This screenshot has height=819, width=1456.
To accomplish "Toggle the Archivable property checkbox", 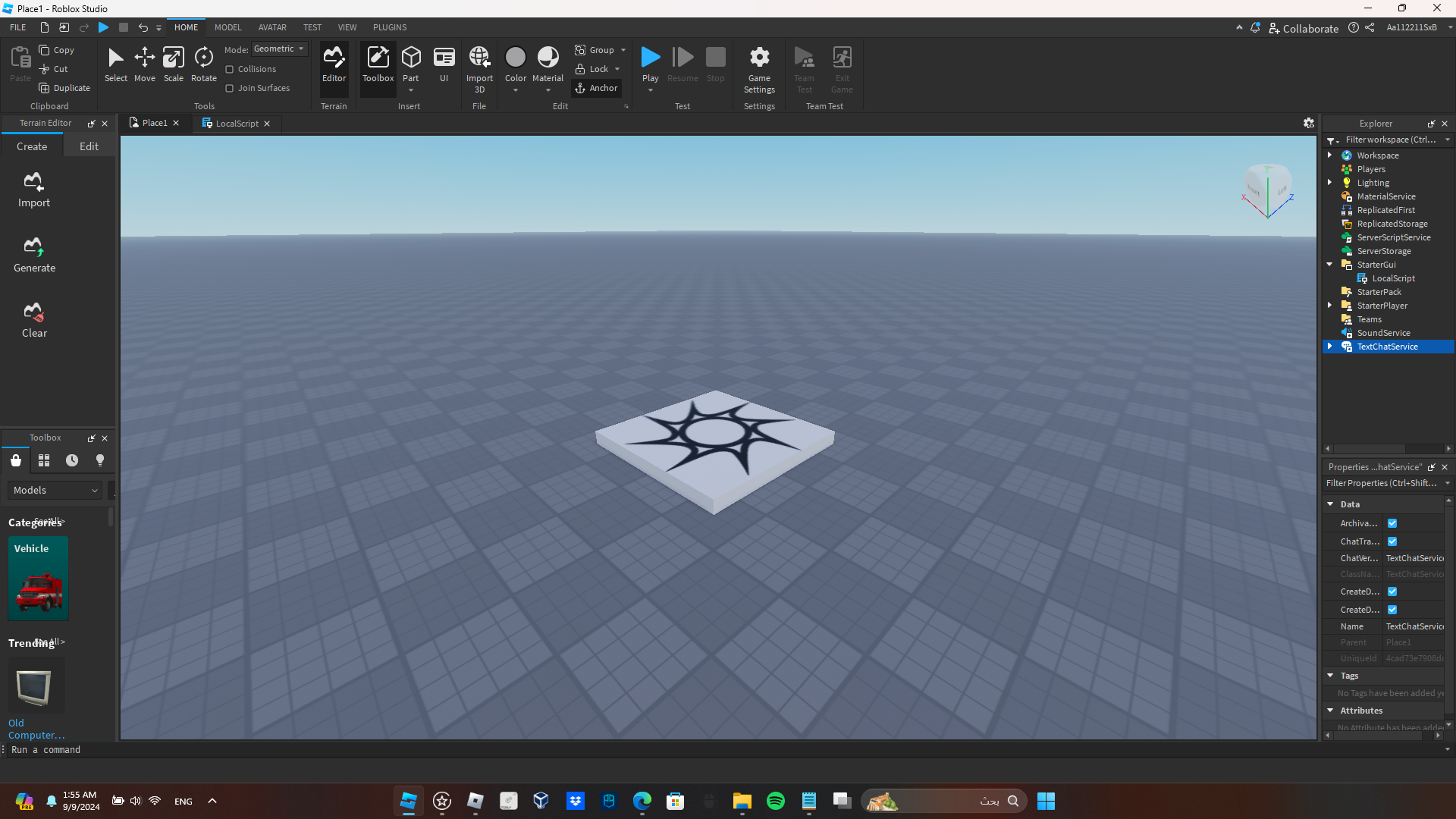I will click(1392, 523).
